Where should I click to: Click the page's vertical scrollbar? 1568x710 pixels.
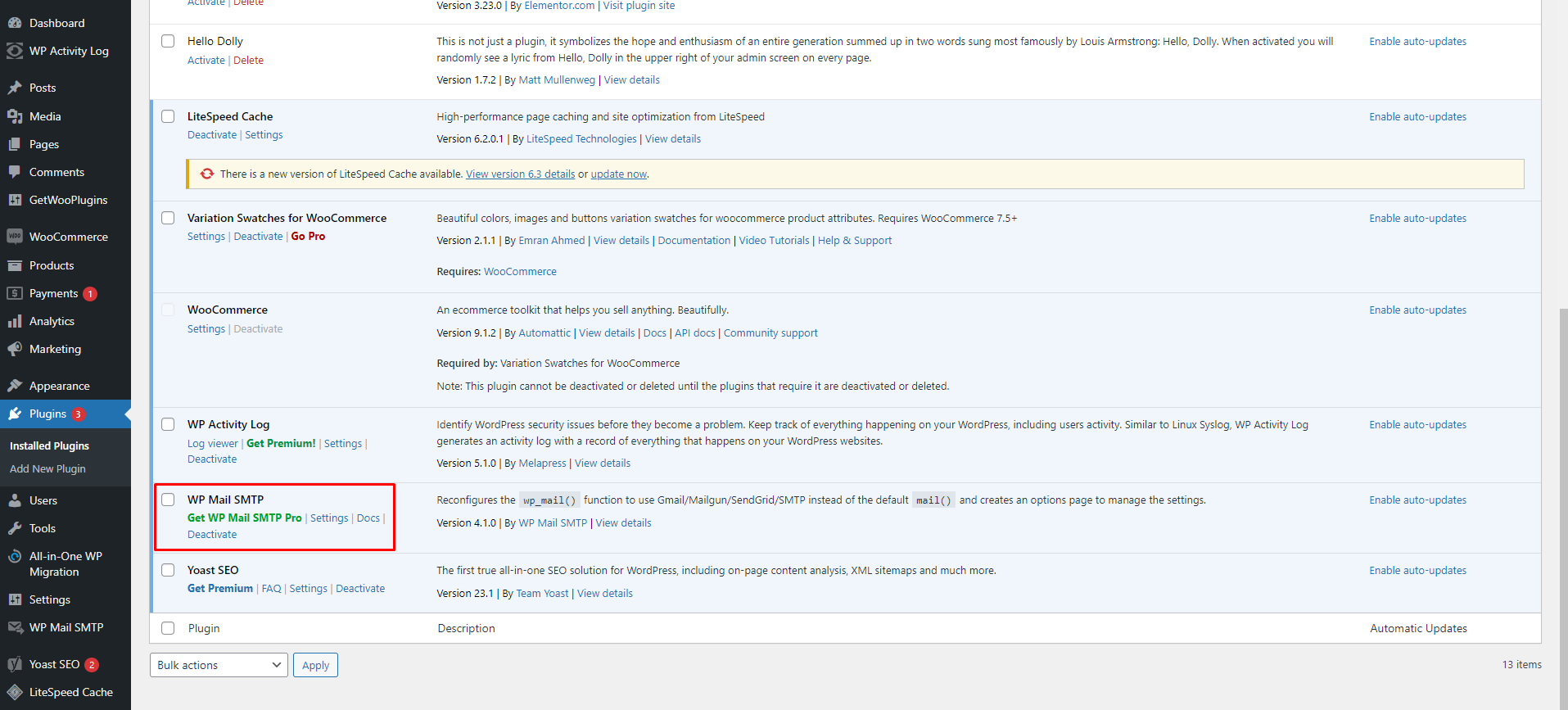coord(1562,491)
